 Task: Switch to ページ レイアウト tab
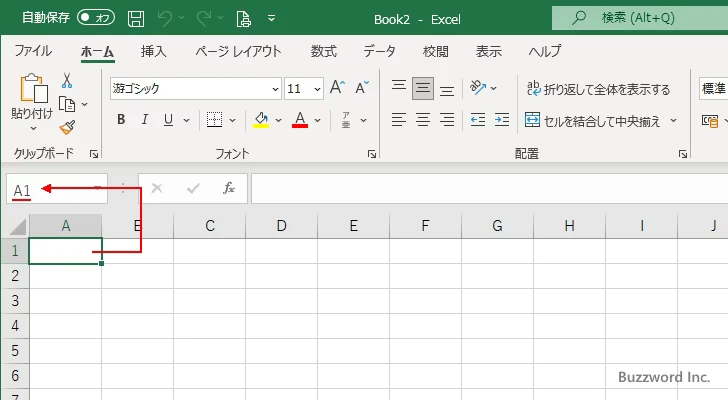[238, 51]
